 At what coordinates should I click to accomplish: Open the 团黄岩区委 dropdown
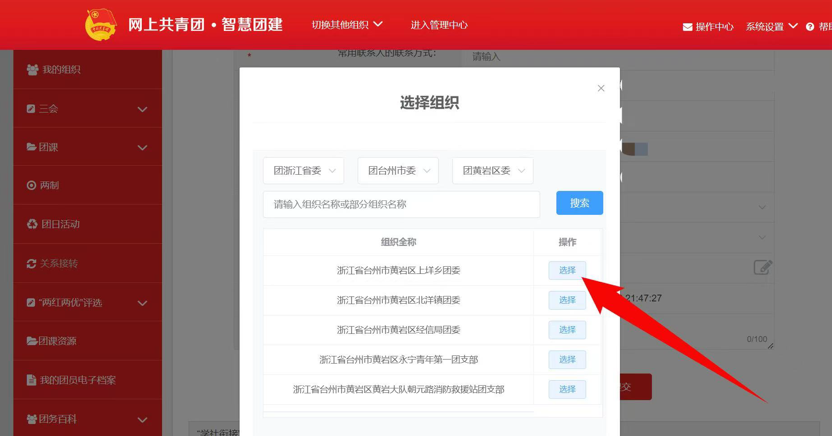click(492, 171)
